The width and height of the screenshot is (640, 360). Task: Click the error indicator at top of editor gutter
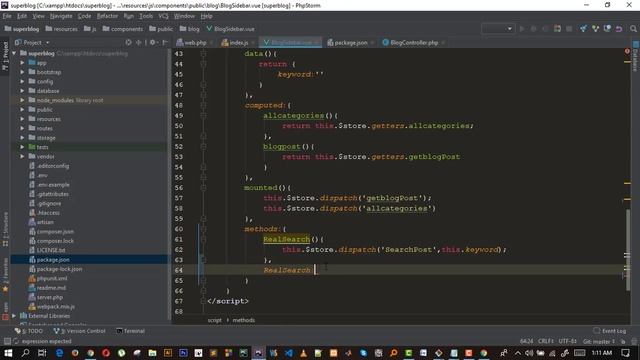point(627,51)
